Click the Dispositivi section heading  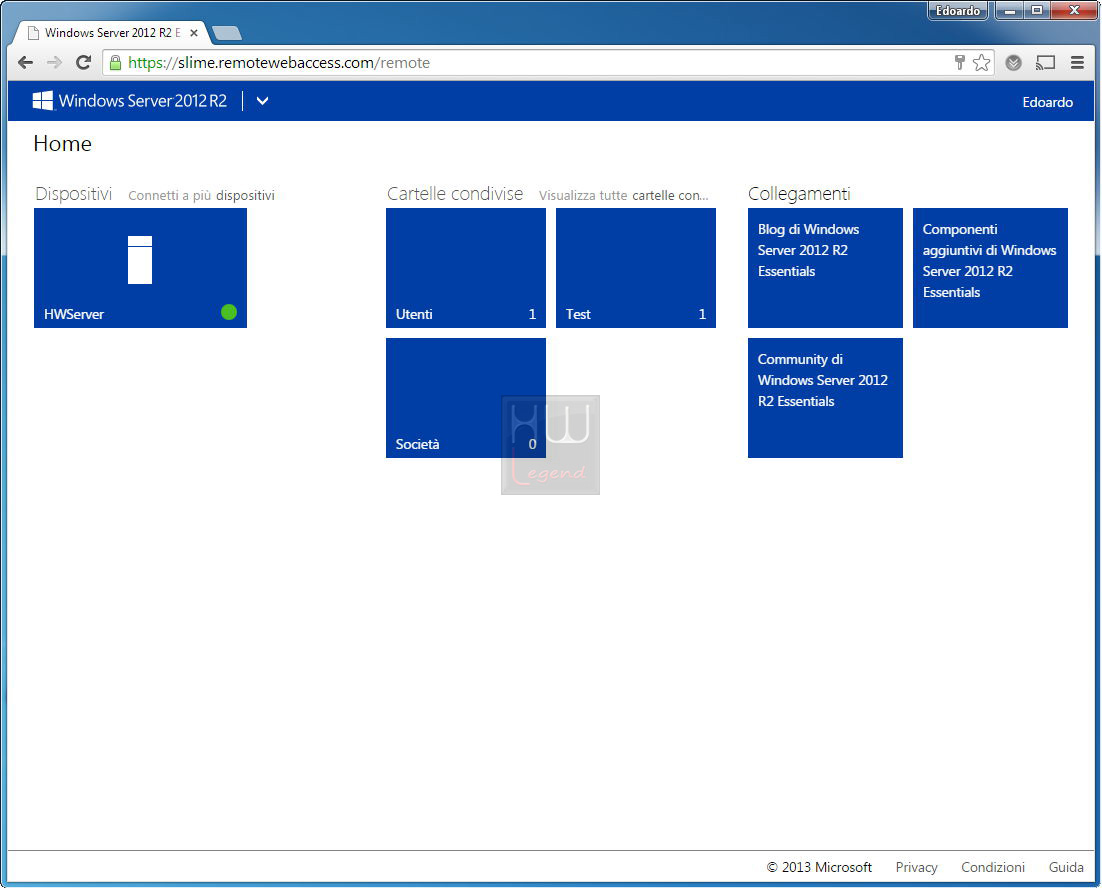click(x=74, y=194)
